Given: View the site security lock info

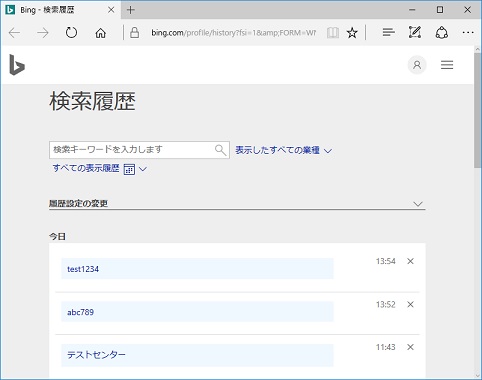Looking at the screenshot, I should pyautogui.click(x=134, y=33).
